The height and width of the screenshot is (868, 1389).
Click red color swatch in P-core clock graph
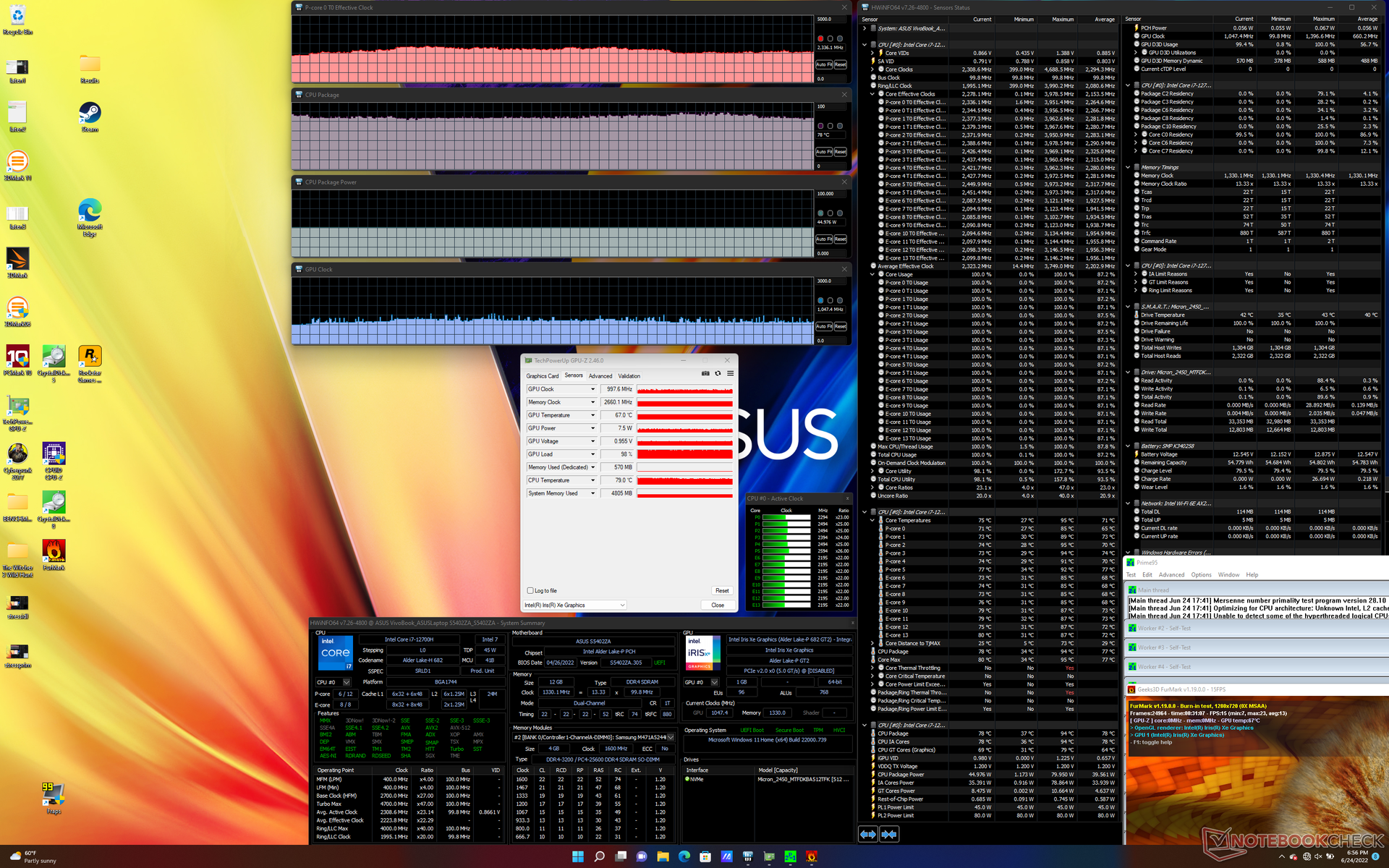(x=820, y=38)
